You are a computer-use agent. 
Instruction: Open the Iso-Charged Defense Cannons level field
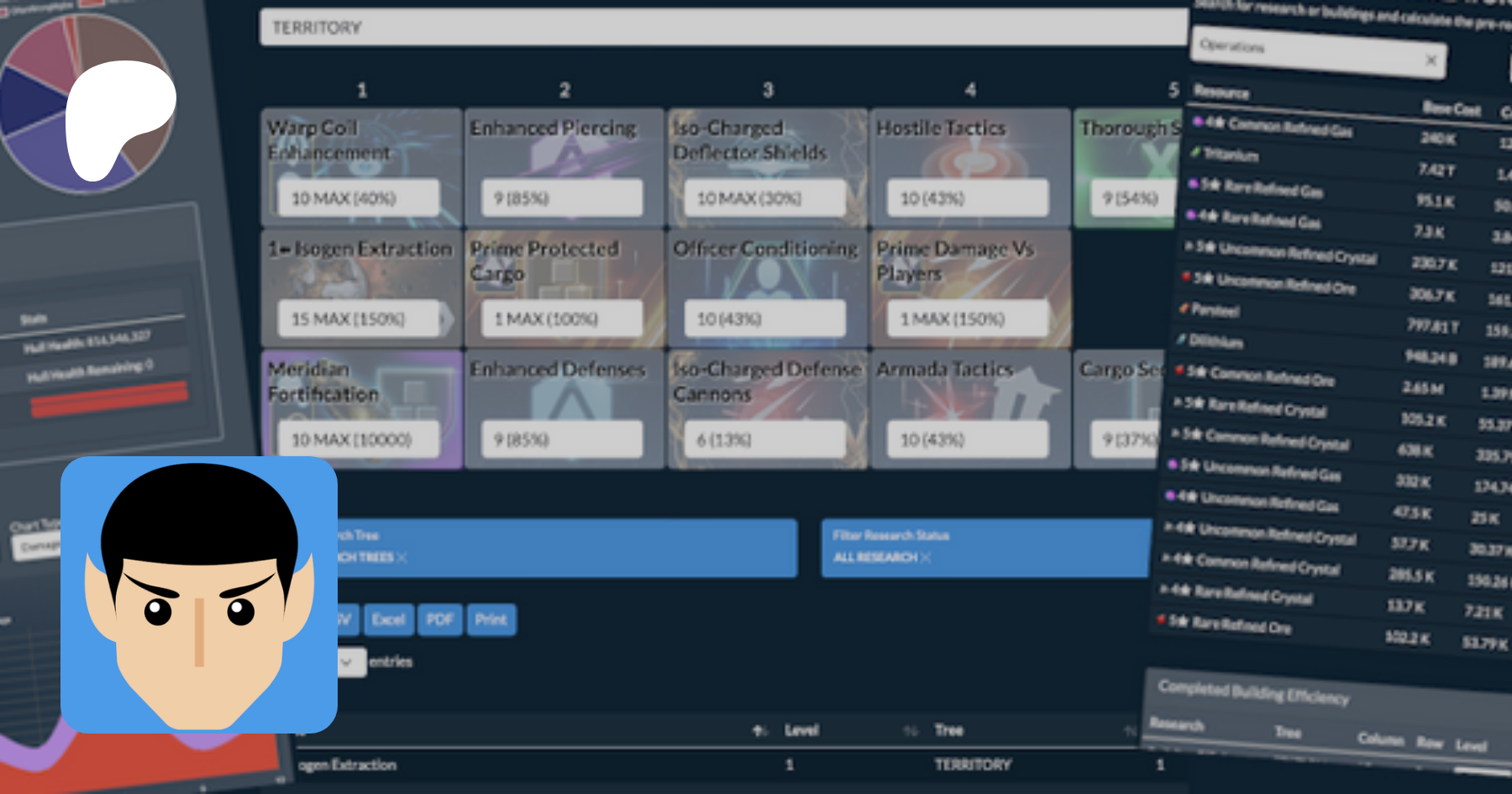tap(765, 439)
